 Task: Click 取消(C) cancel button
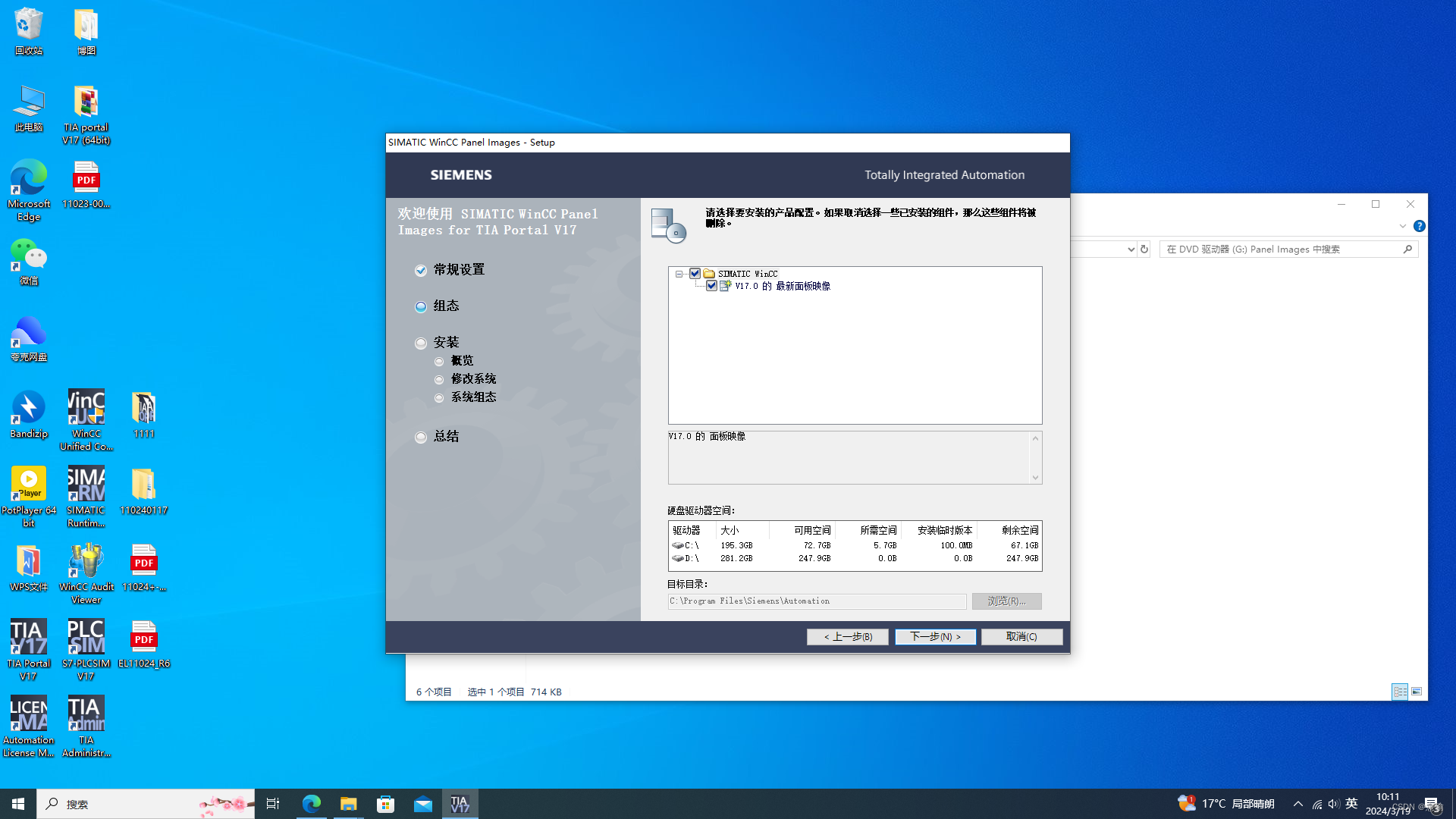pyautogui.click(x=1021, y=637)
